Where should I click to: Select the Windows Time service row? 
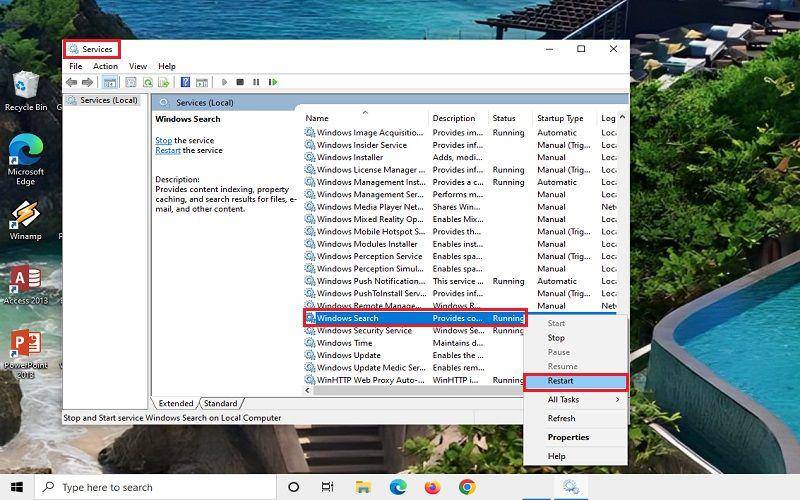pyautogui.click(x=414, y=343)
